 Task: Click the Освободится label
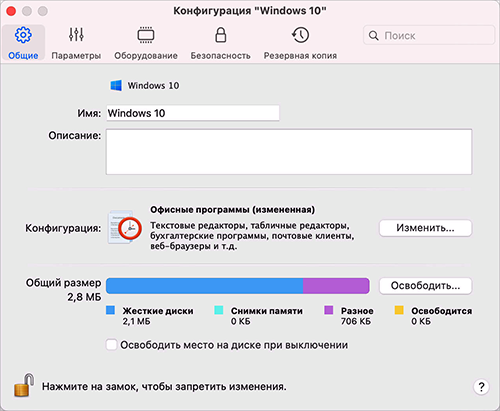(x=441, y=311)
